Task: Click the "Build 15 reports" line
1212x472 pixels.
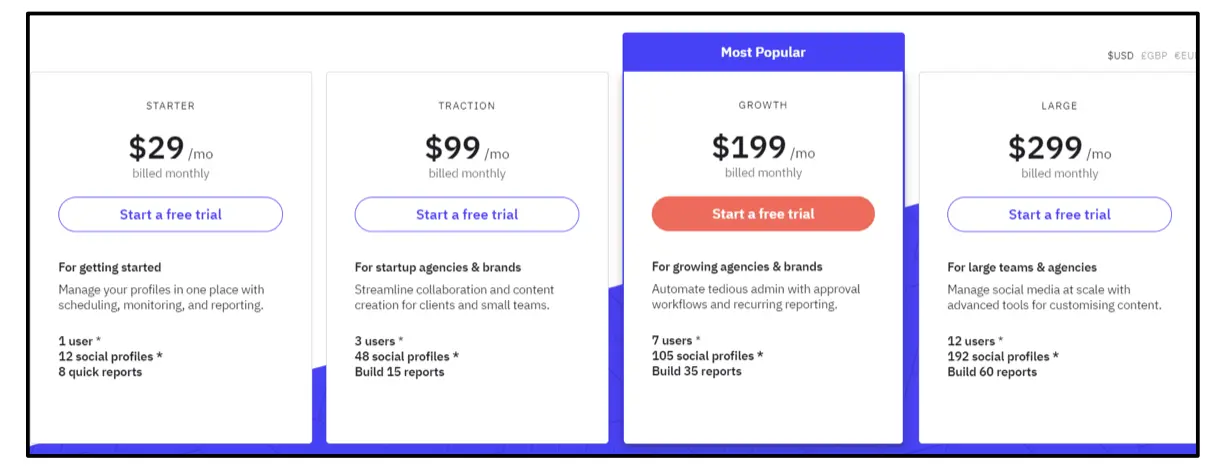Action: [x=400, y=372]
